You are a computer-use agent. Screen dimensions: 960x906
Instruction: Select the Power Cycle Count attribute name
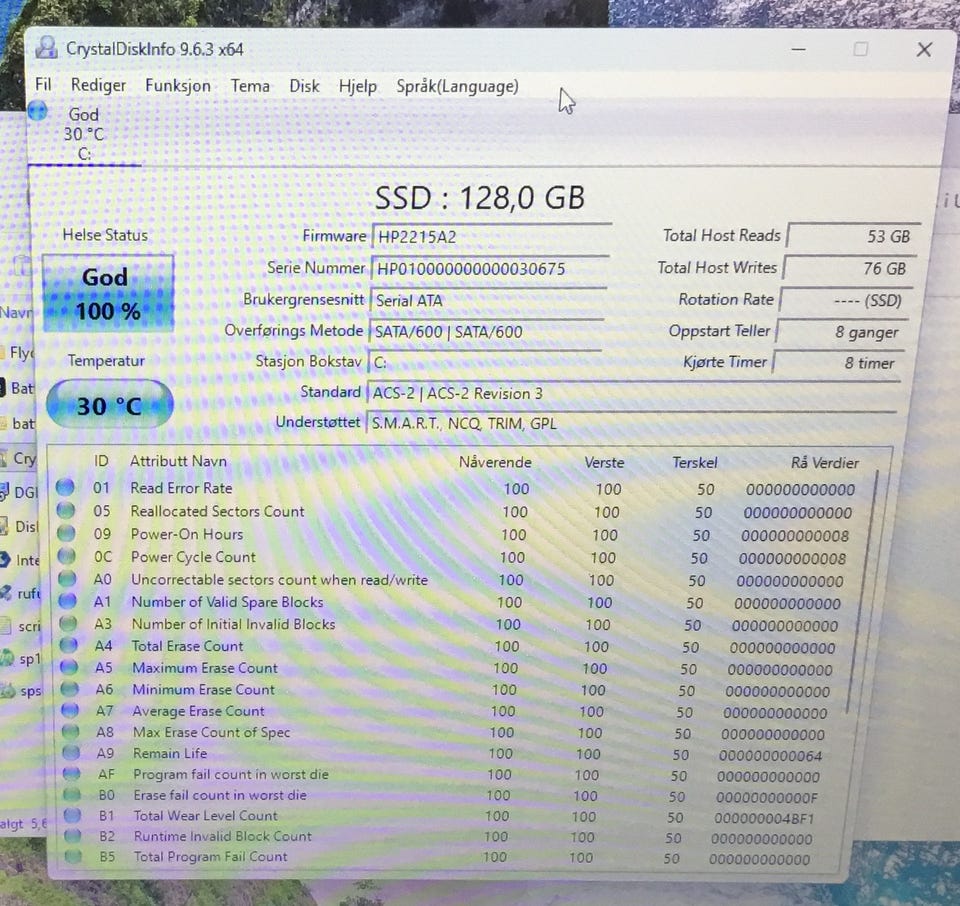pyautogui.click(x=193, y=556)
